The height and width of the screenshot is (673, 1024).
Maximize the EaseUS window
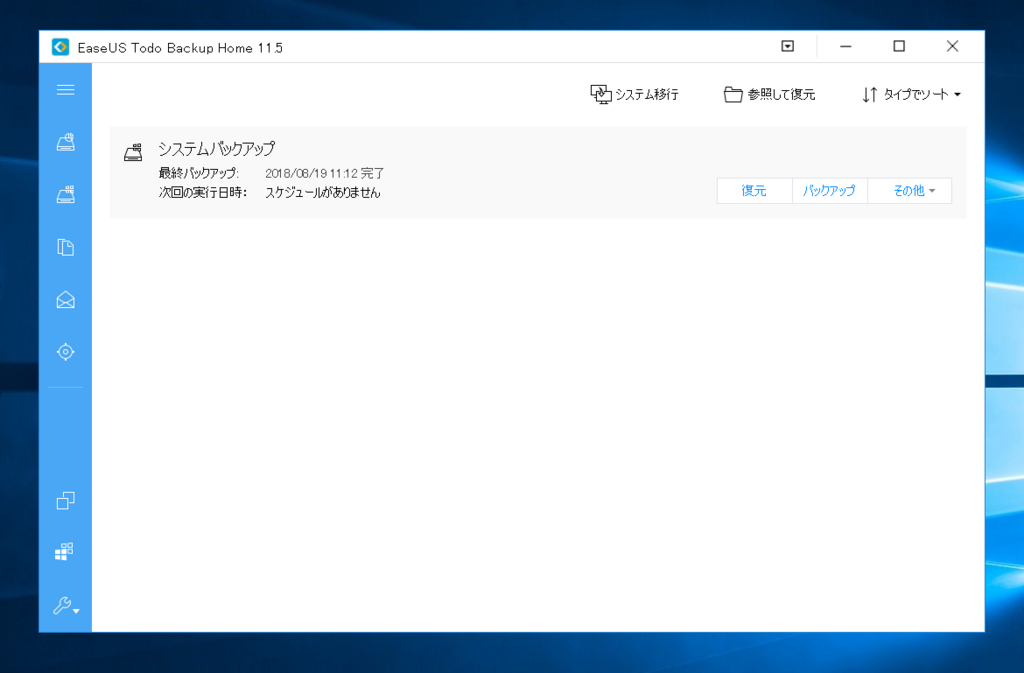(x=899, y=46)
